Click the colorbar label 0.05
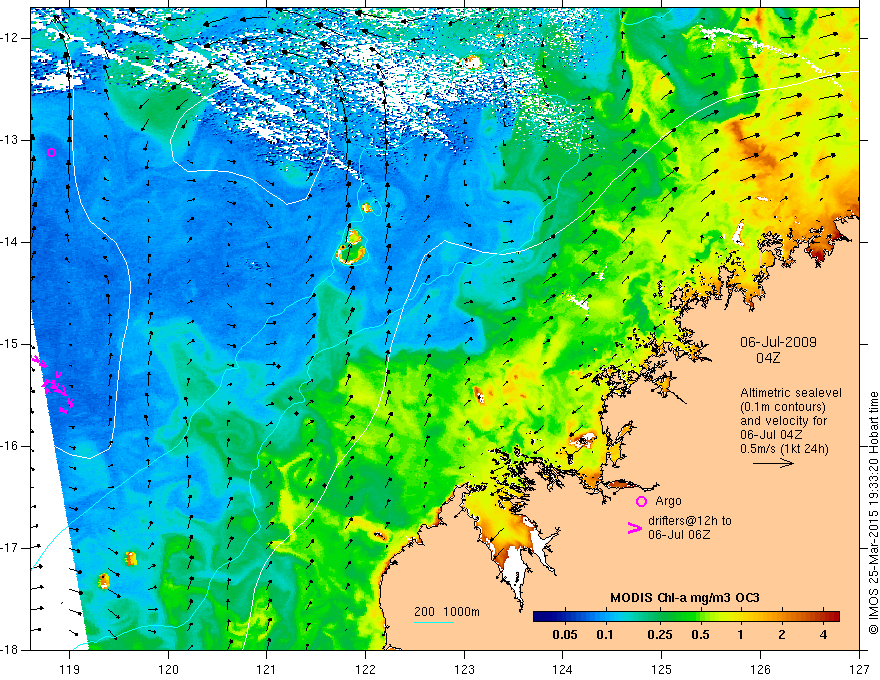The height and width of the screenshot is (680, 880). 565,635
